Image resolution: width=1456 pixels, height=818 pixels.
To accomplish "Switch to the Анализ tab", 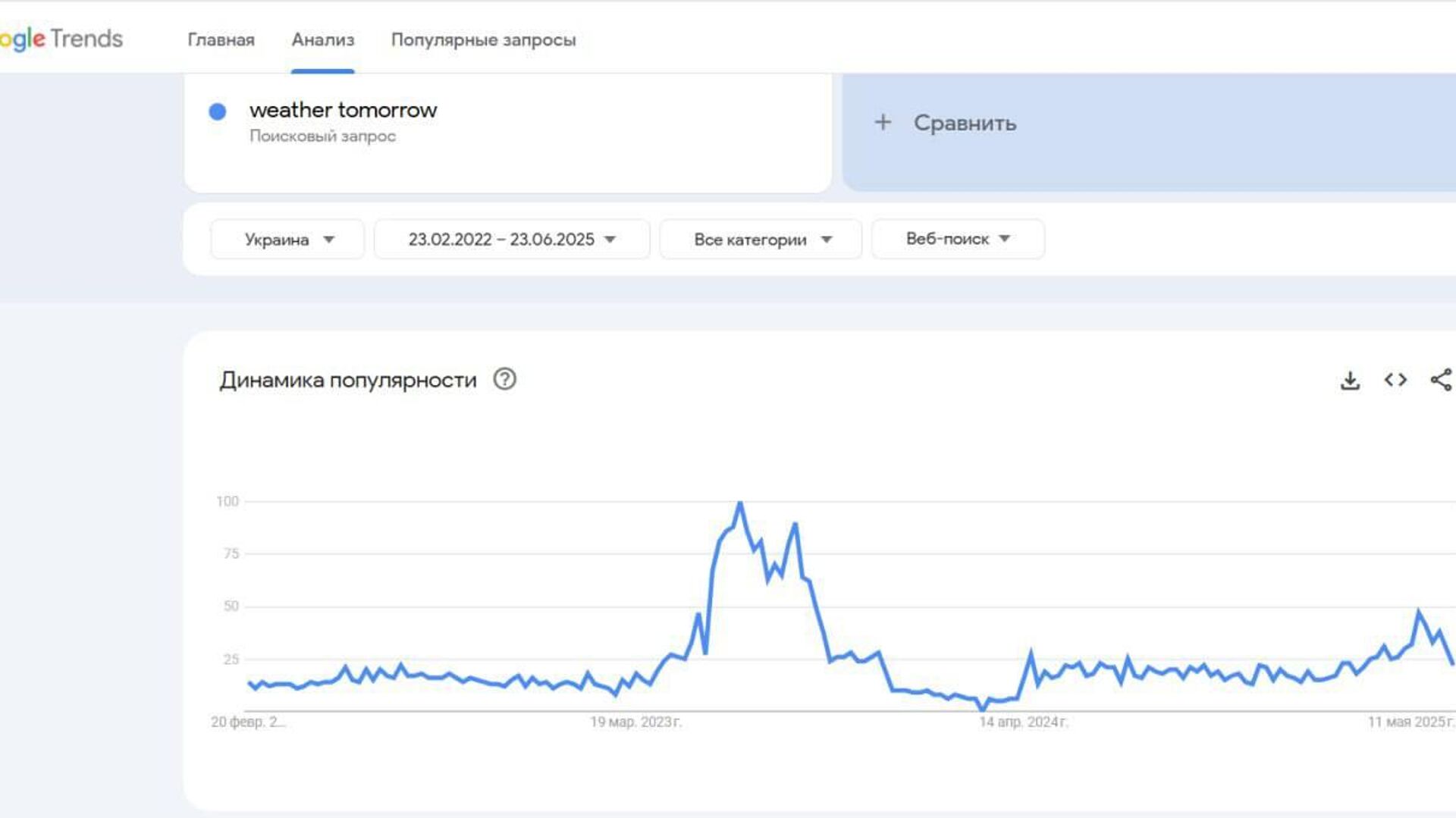I will click(323, 39).
